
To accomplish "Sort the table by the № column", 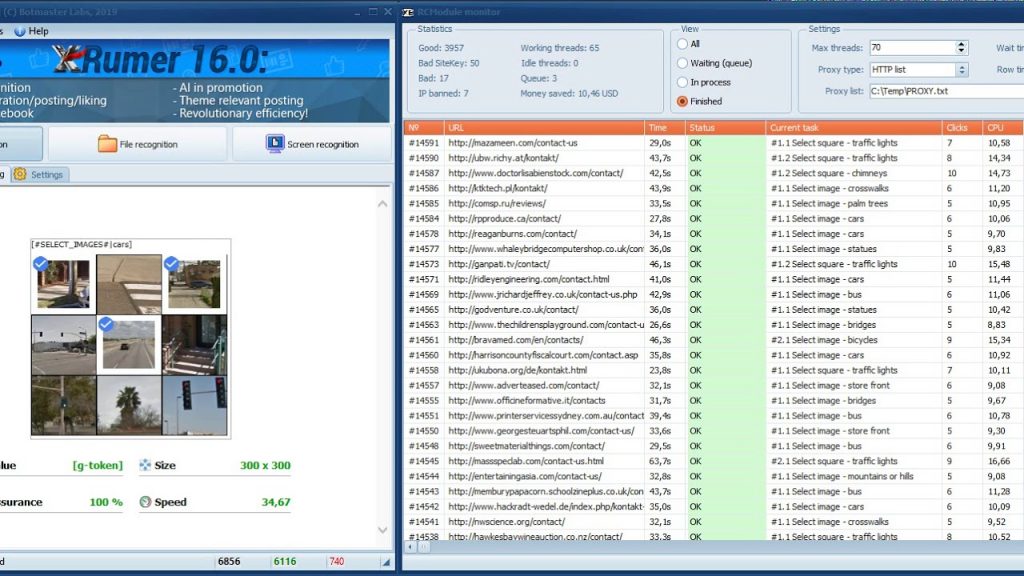I will click(424, 127).
